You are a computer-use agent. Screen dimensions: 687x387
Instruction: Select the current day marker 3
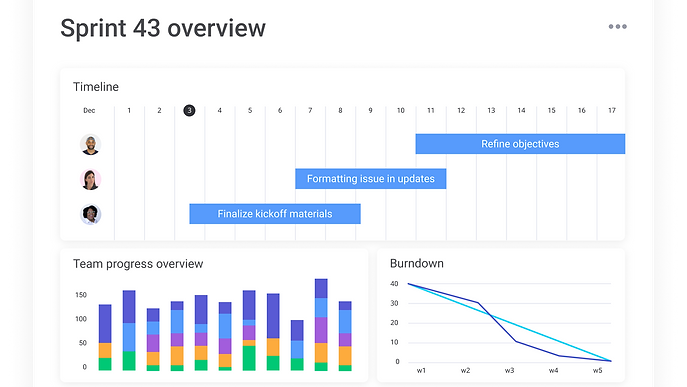pos(189,110)
